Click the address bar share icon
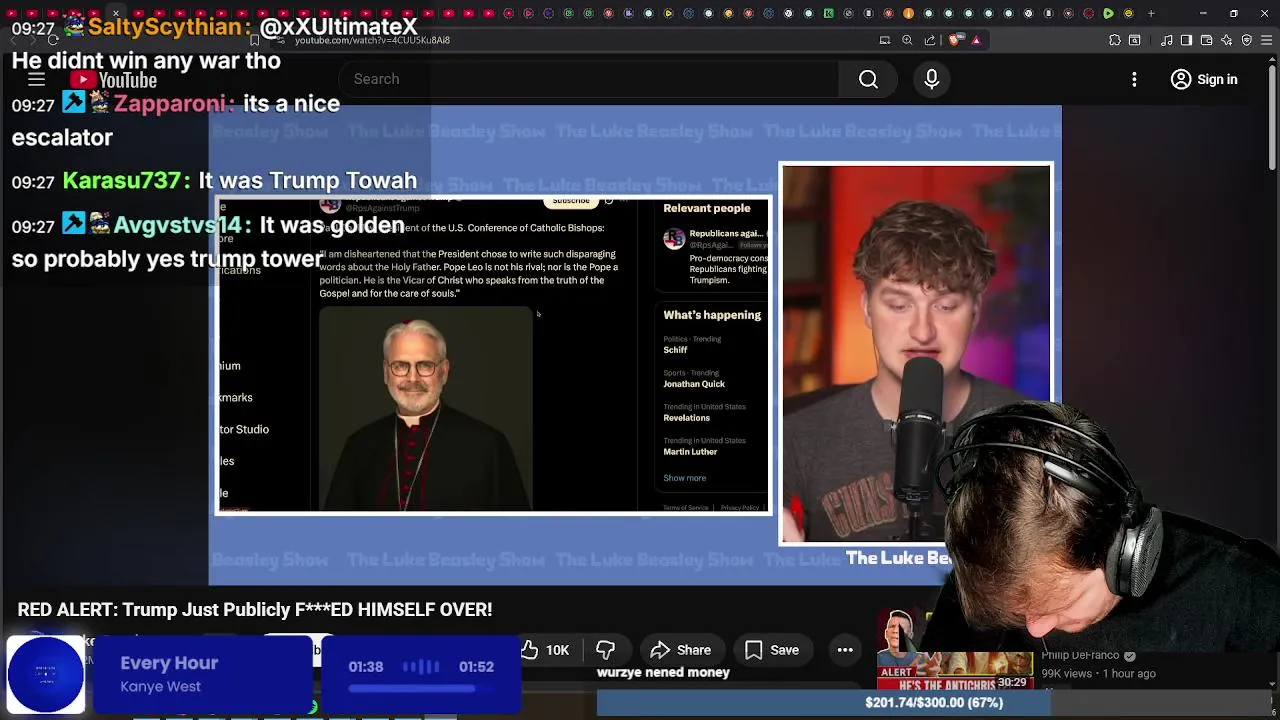Image resolution: width=1280 pixels, height=720 pixels. click(x=930, y=40)
